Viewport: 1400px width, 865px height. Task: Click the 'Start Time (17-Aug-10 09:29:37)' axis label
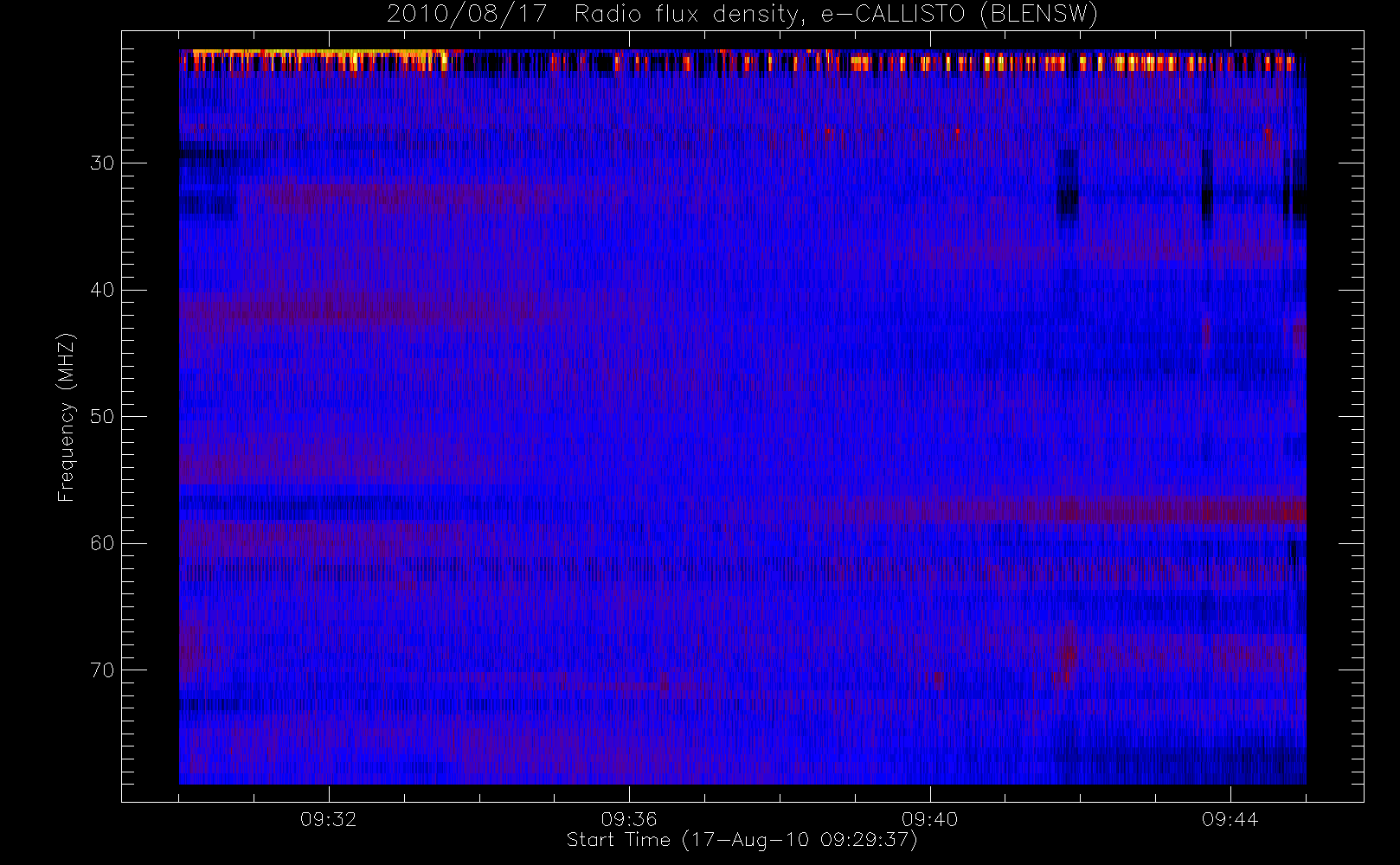[742, 840]
